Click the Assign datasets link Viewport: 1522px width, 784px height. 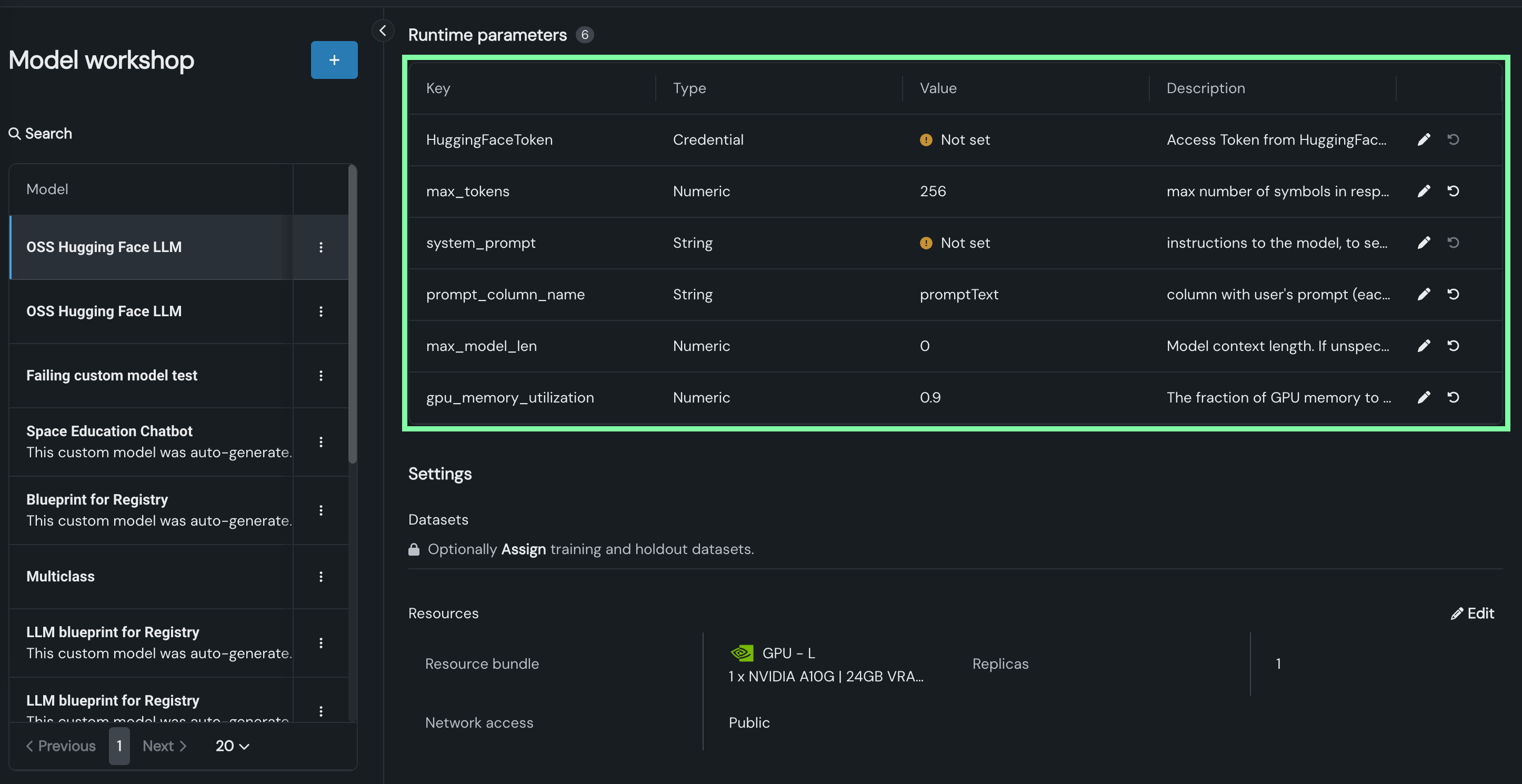coord(523,549)
